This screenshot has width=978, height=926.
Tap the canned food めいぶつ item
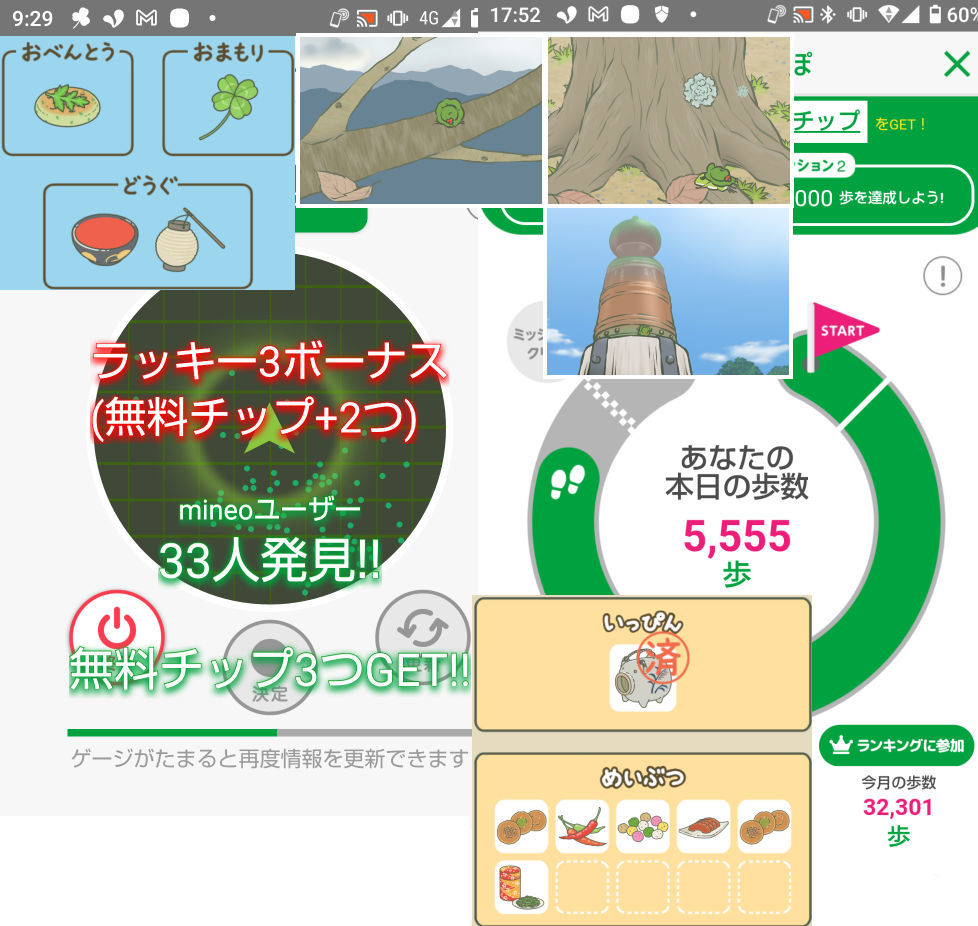(x=521, y=887)
